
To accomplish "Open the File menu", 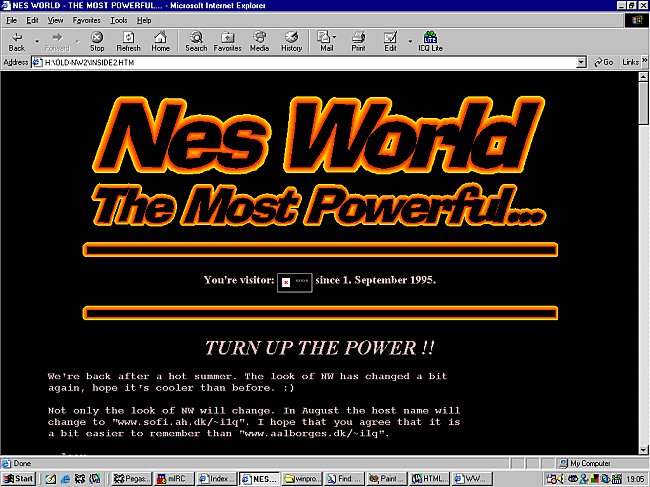I will 11,20.
